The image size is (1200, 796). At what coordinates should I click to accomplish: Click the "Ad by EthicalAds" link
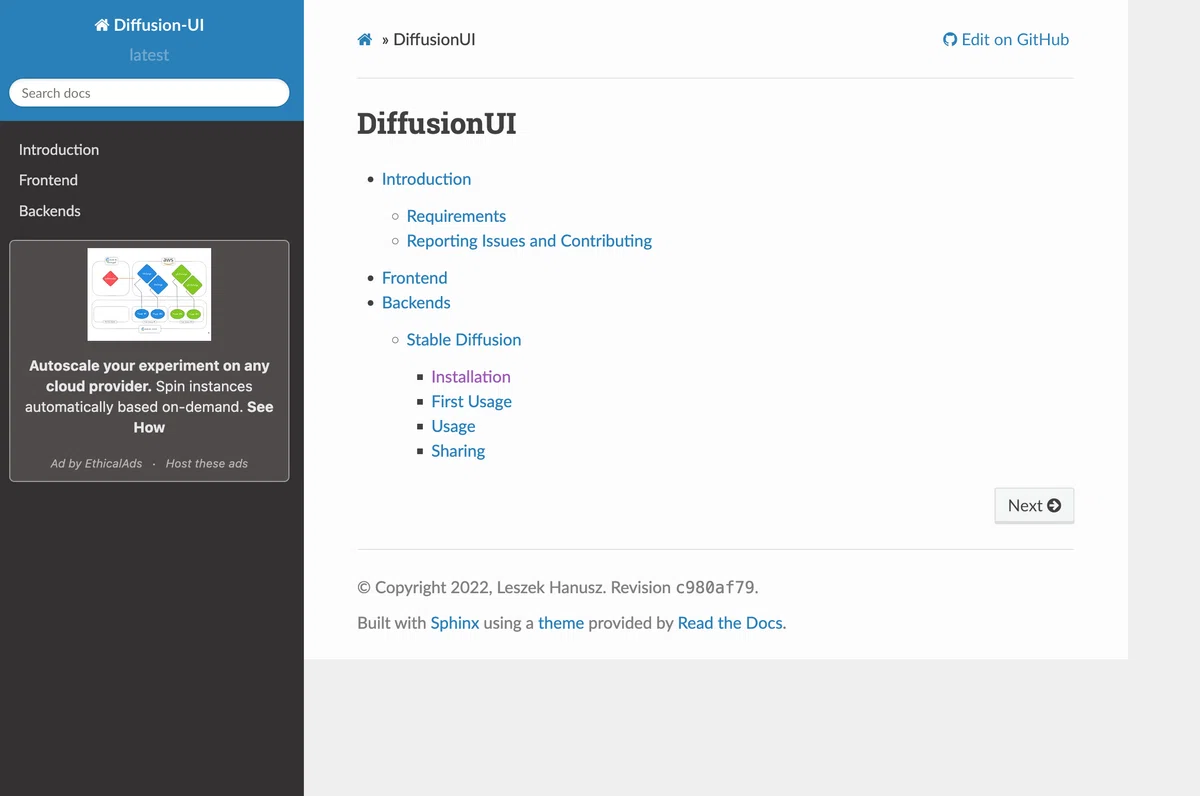[96, 463]
